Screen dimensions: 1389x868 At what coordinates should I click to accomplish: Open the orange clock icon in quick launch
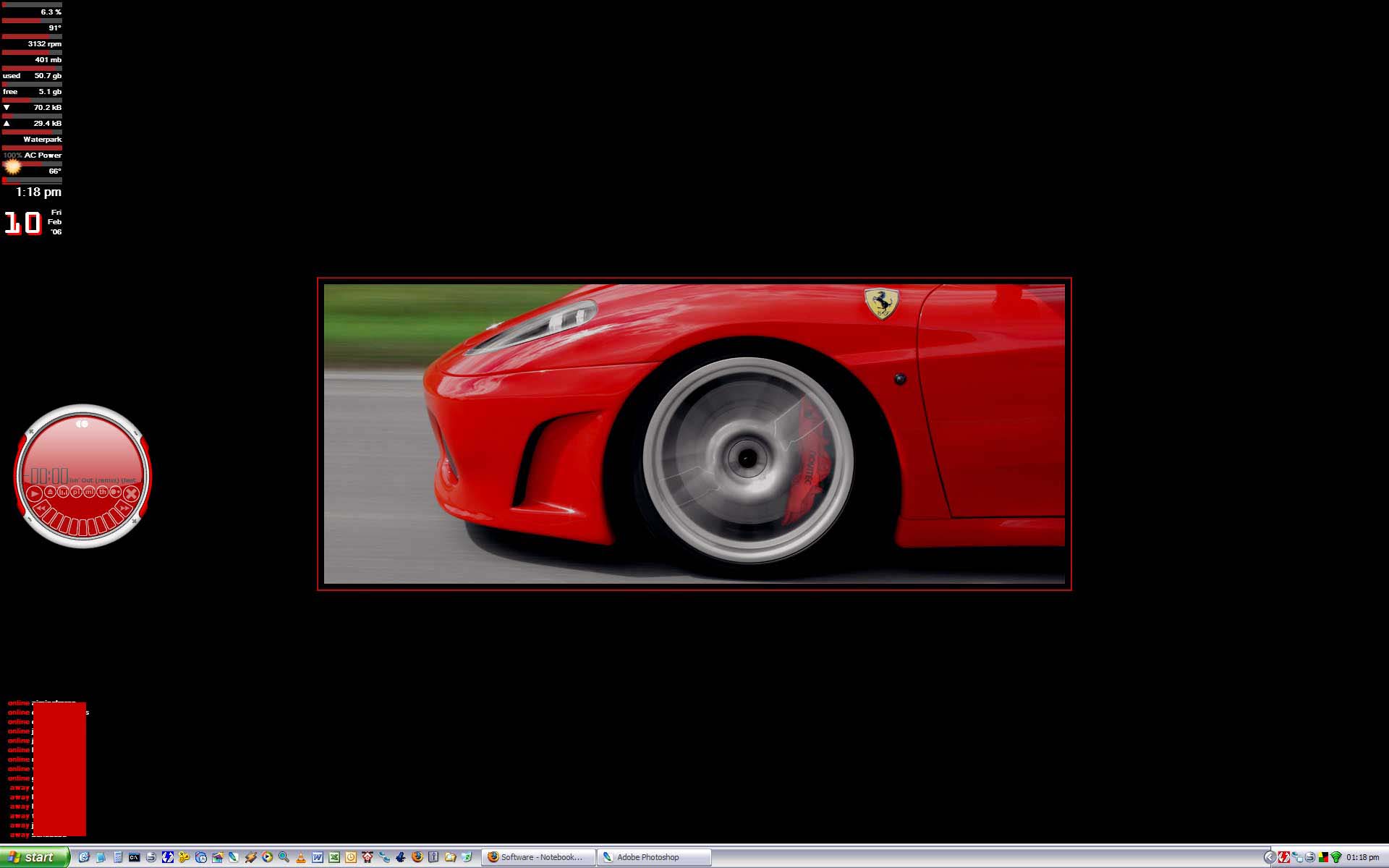pyautogui.click(x=350, y=857)
